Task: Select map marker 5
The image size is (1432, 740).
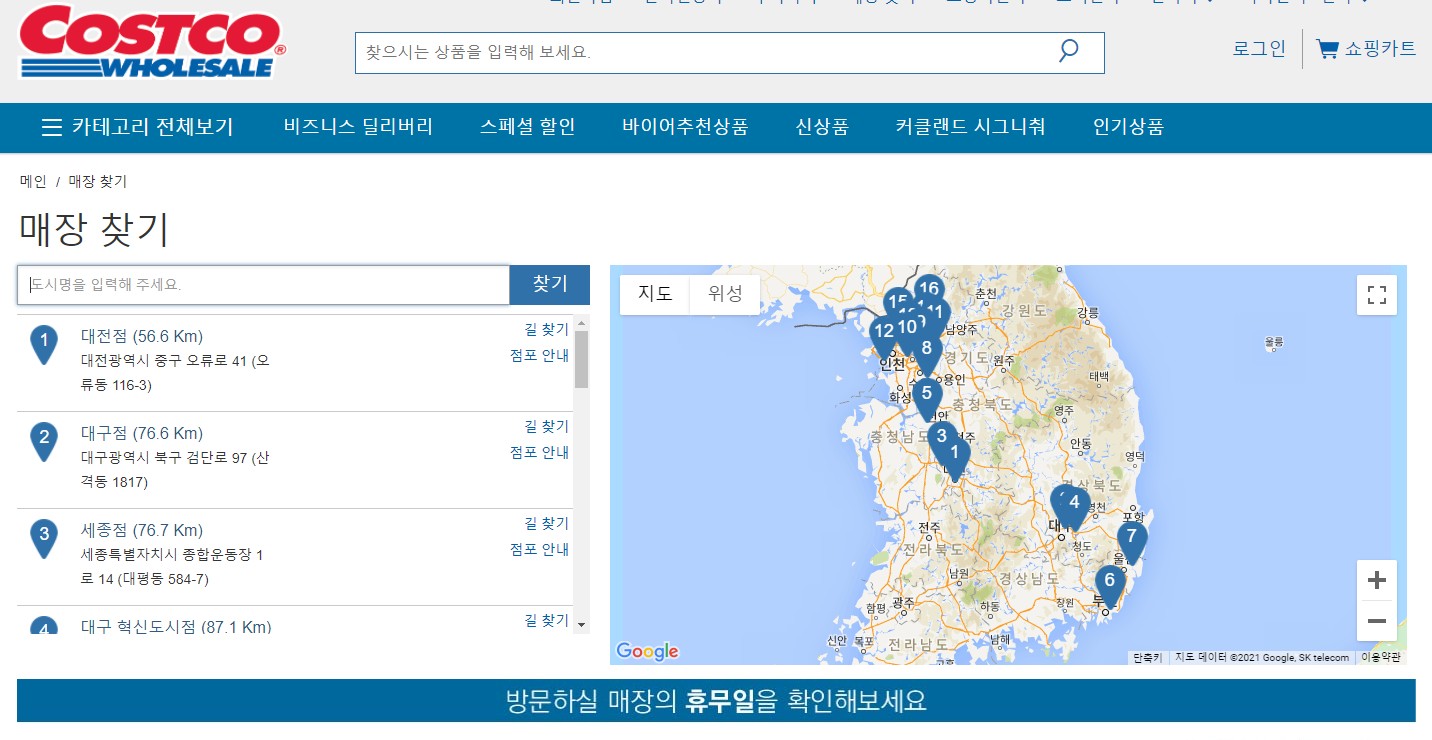Action: [927, 399]
